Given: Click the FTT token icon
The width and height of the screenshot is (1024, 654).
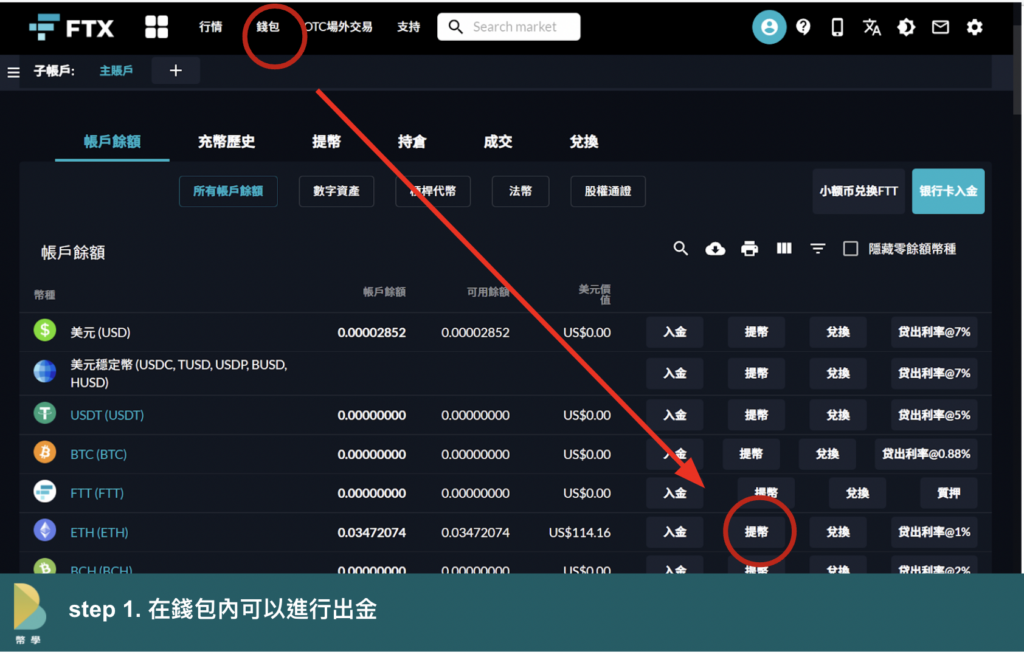Looking at the screenshot, I should click(x=45, y=491).
